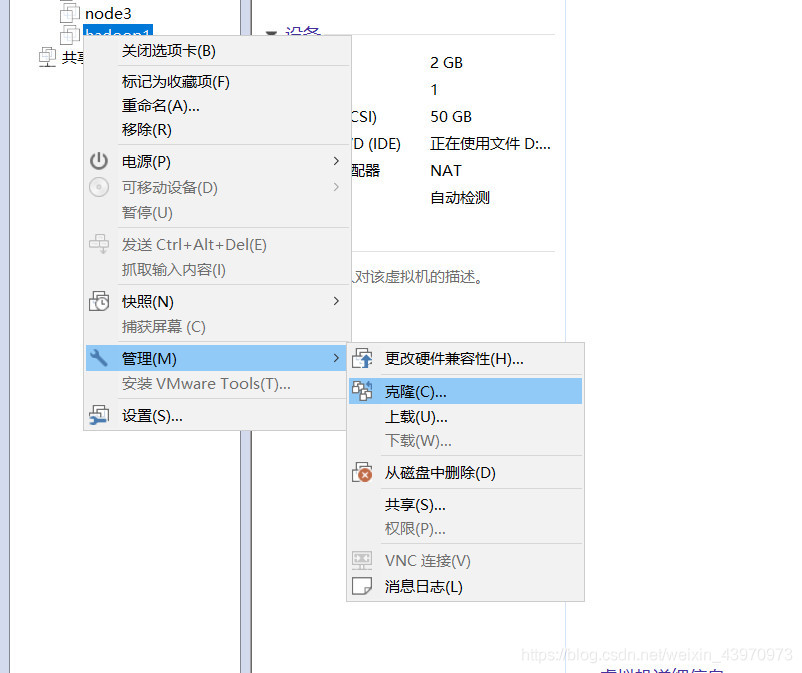Click the shared VMs computer icon
The height and width of the screenshot is (673, 802).
pos(48,57)
